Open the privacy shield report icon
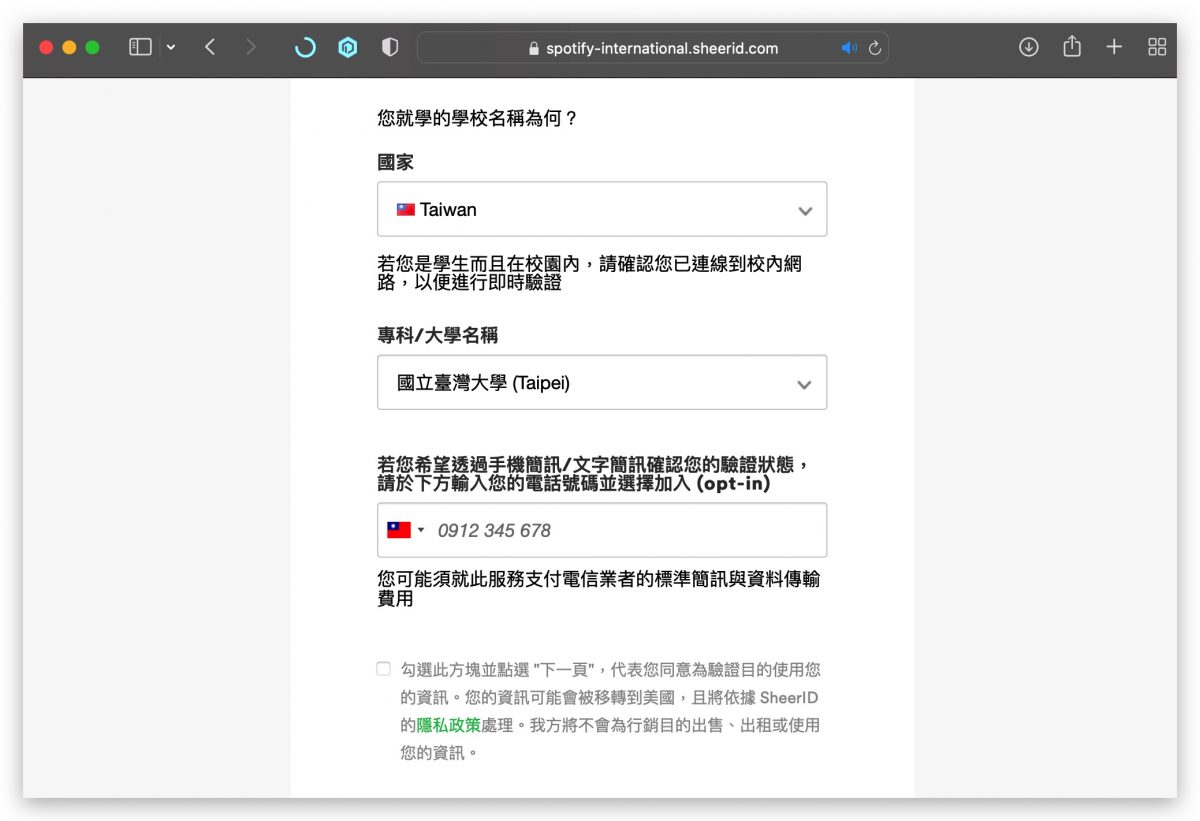 [x=390, y=47]
